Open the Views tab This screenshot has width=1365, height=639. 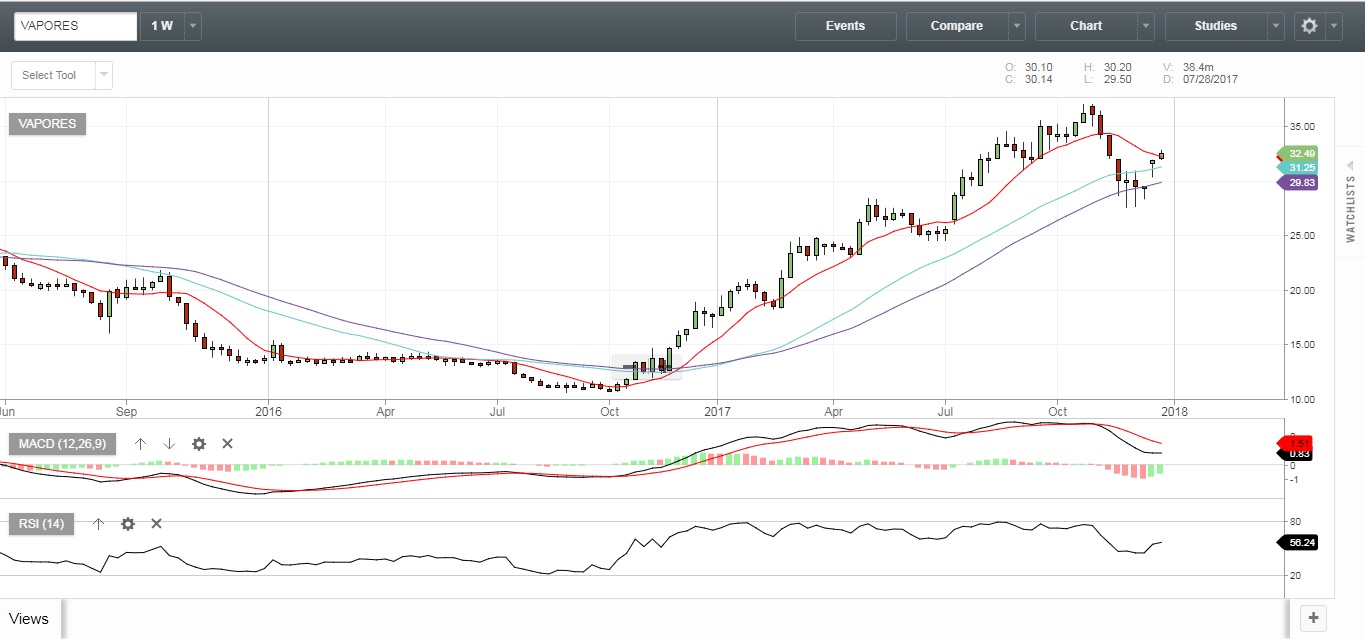click(x=29, y=618)
